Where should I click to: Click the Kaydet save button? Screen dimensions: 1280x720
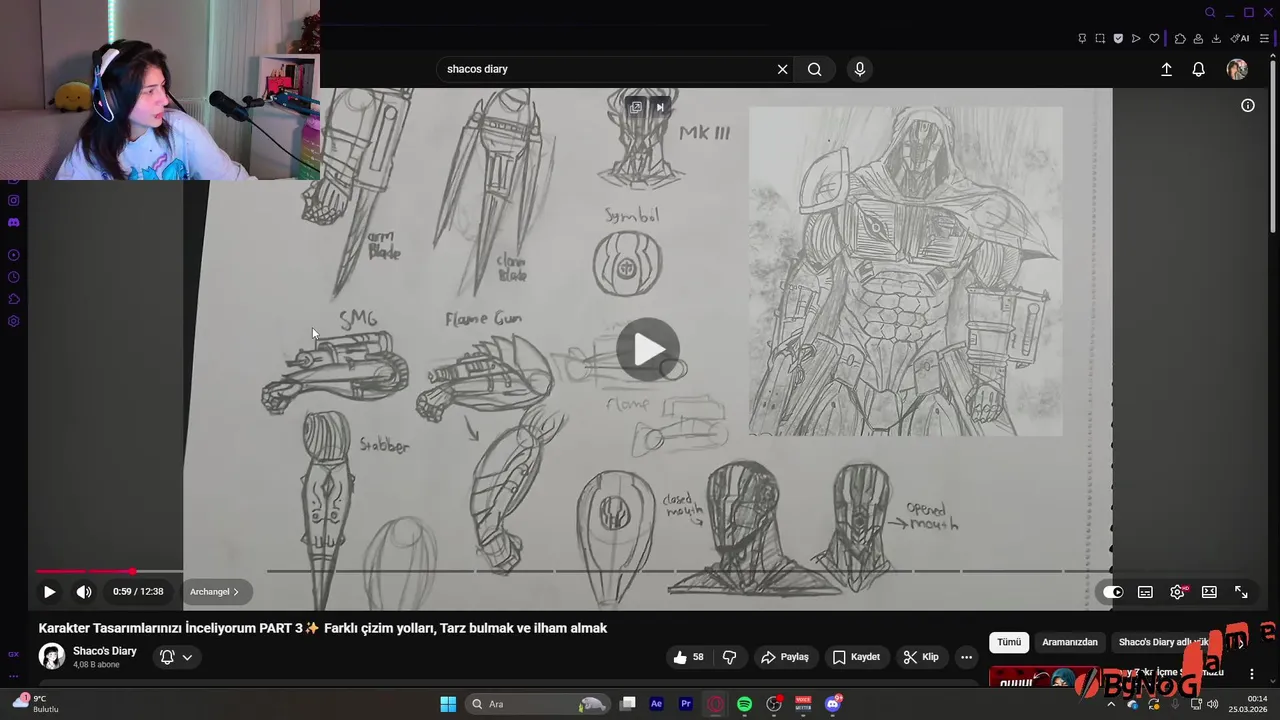point(856,657)
